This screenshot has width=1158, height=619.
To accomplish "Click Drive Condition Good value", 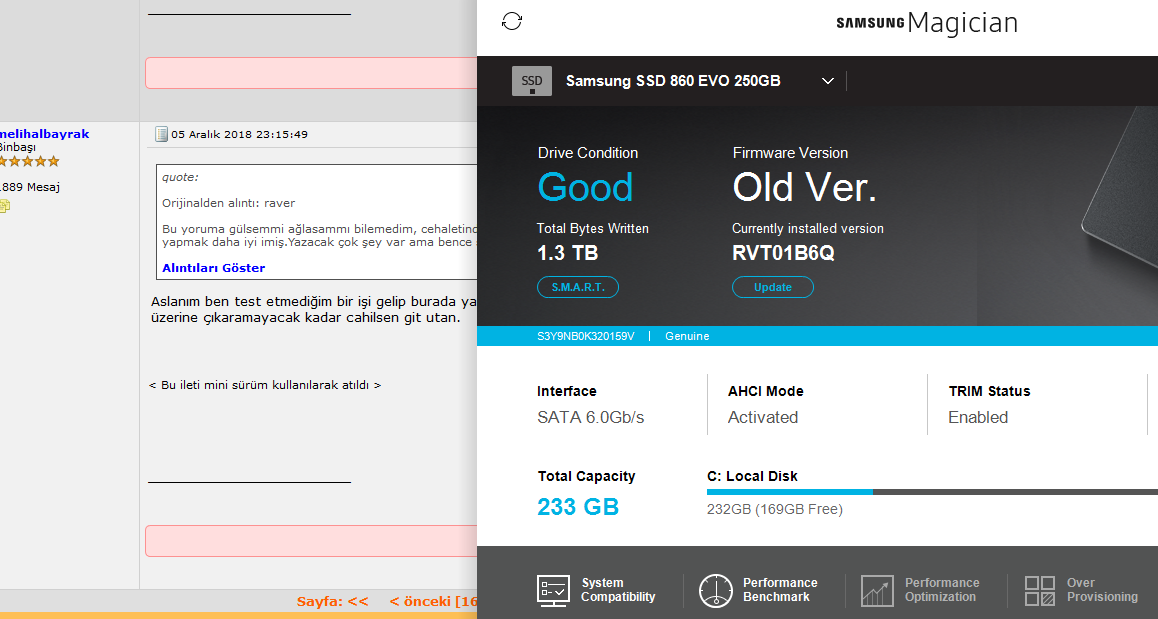I will (x=585, y=187).
